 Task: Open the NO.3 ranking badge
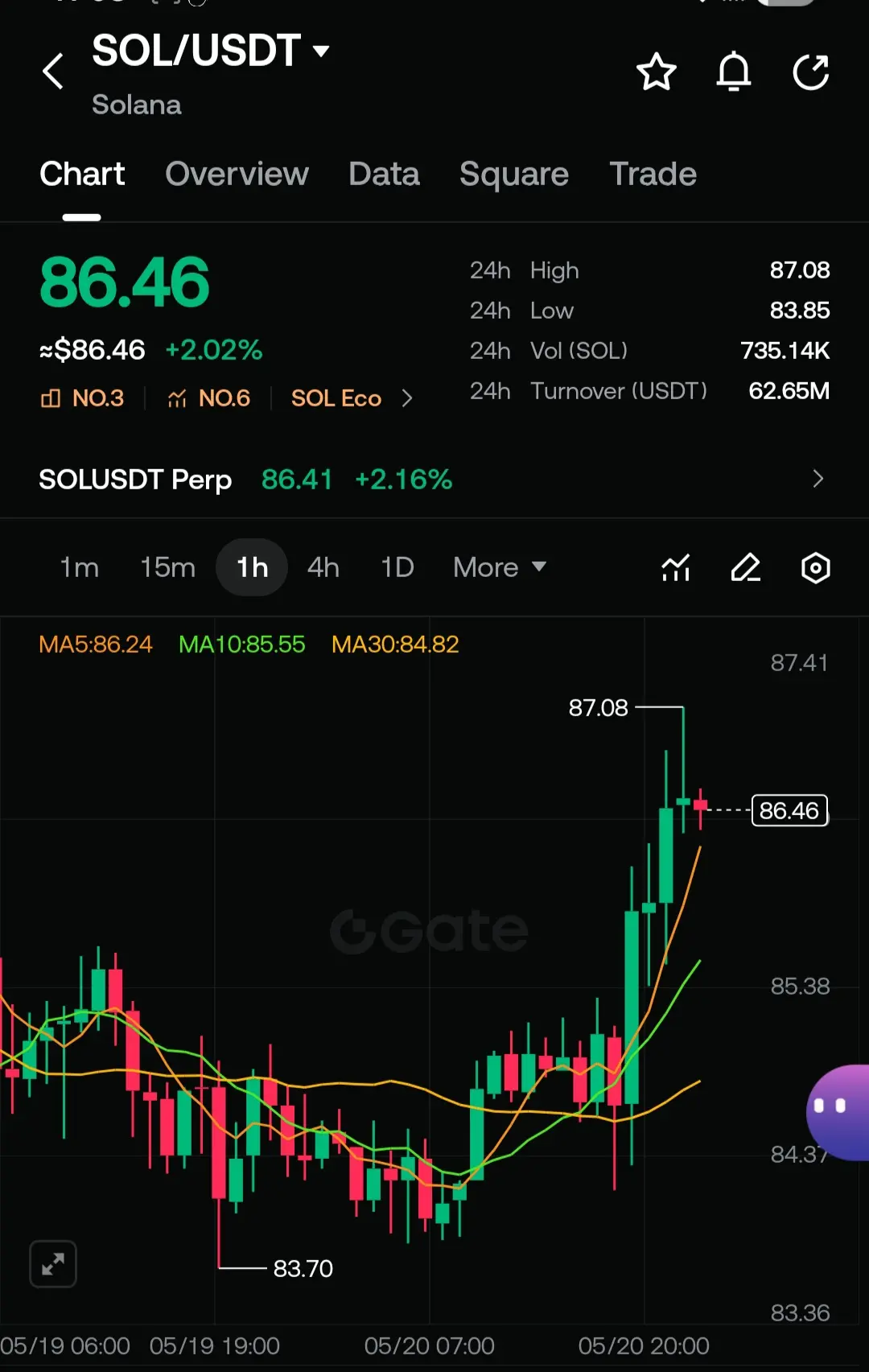(x=83, y=398)
